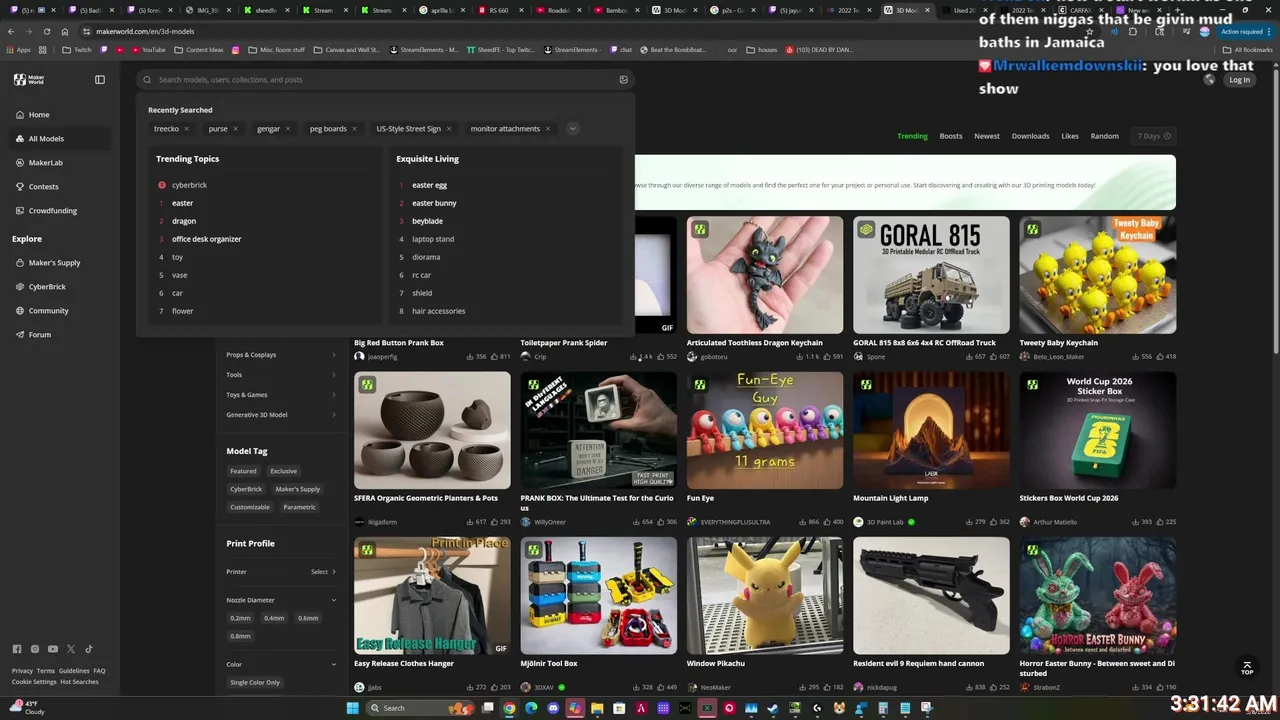
Task: Remove 'gengar' from recent searches
Action: point(287,128)
